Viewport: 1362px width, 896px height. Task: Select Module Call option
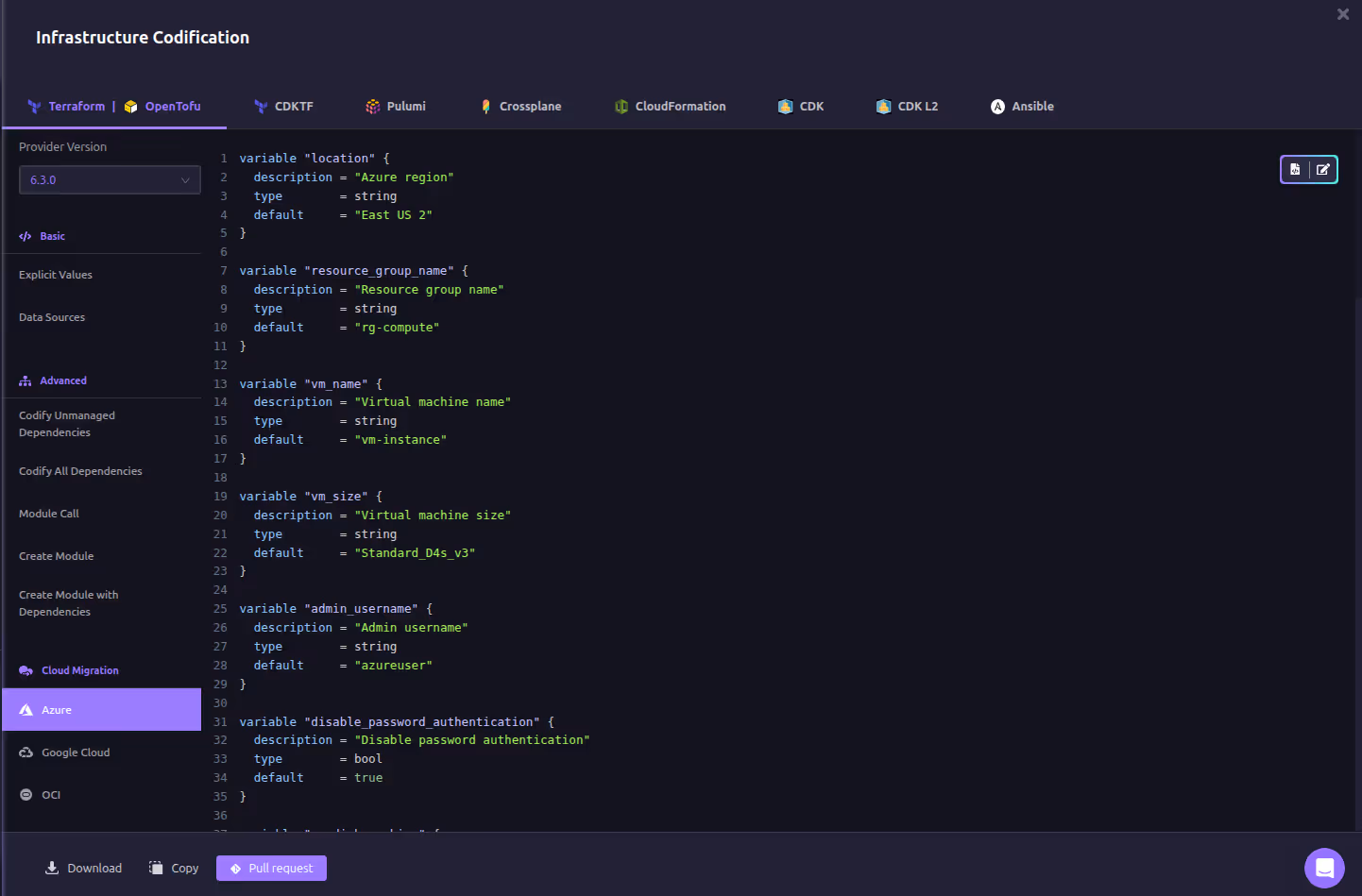coord(49,514)
